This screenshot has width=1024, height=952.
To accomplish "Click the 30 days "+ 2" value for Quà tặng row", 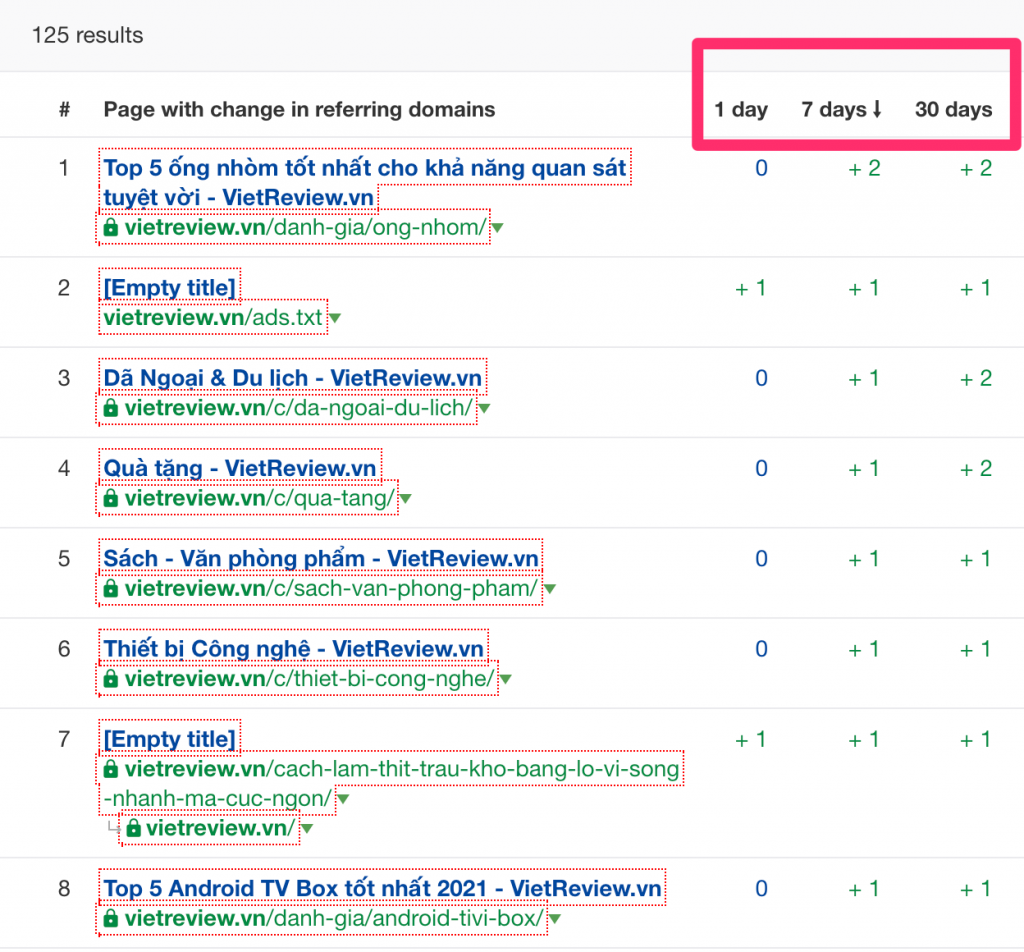I will coord(976,468).
